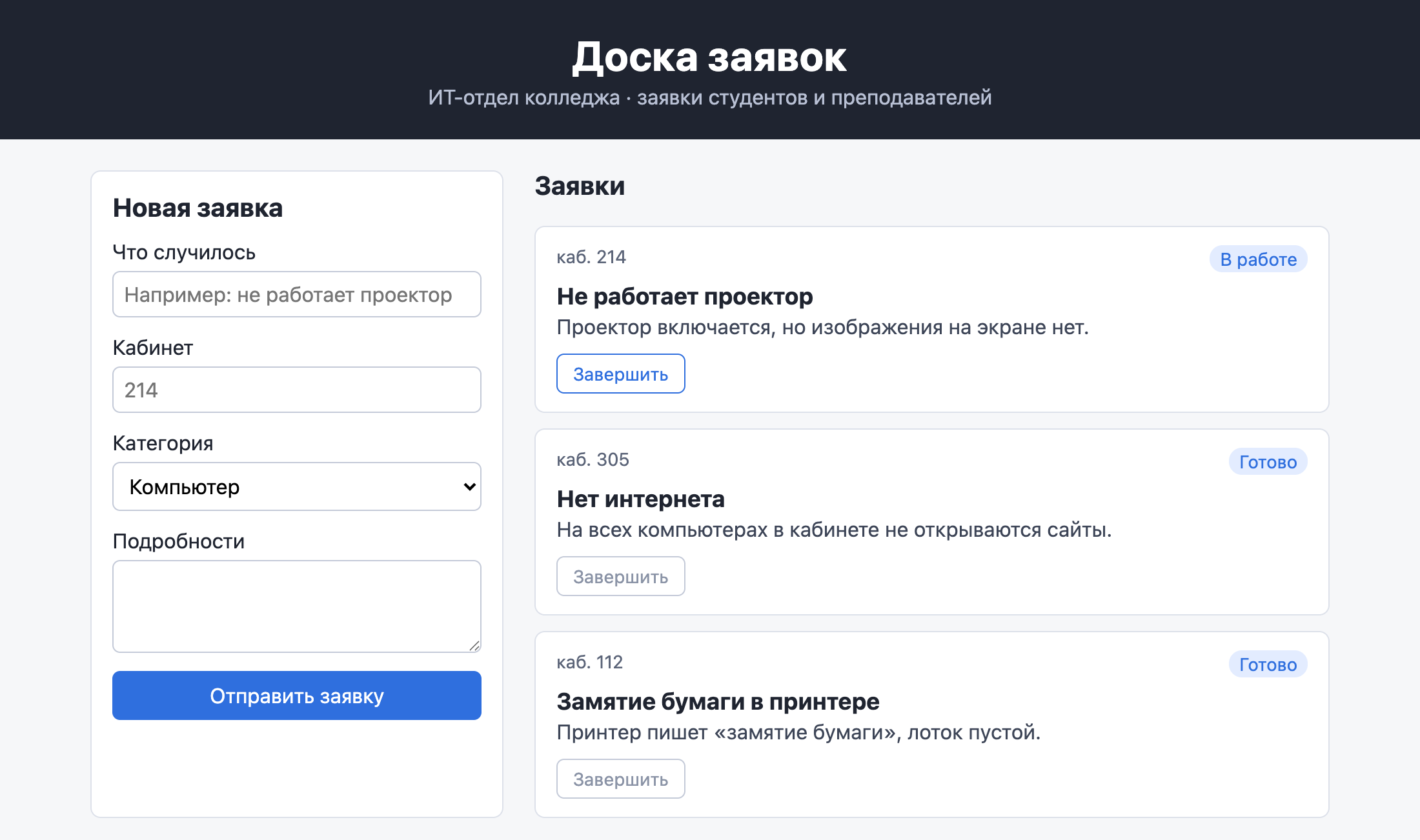The height and width of the screenshot is (840, 1420).
Task: Click the 'На всех компьютерах' description text
Action: 834,530
